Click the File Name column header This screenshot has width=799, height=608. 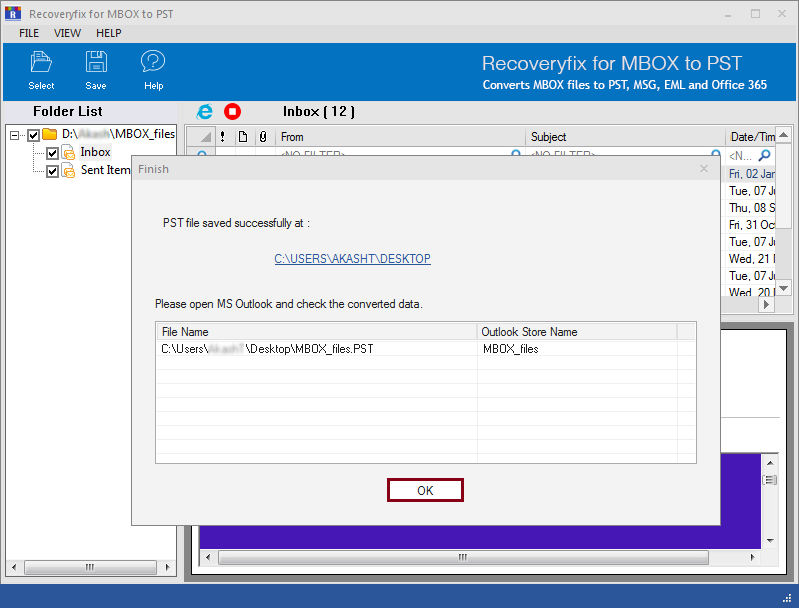316,332
